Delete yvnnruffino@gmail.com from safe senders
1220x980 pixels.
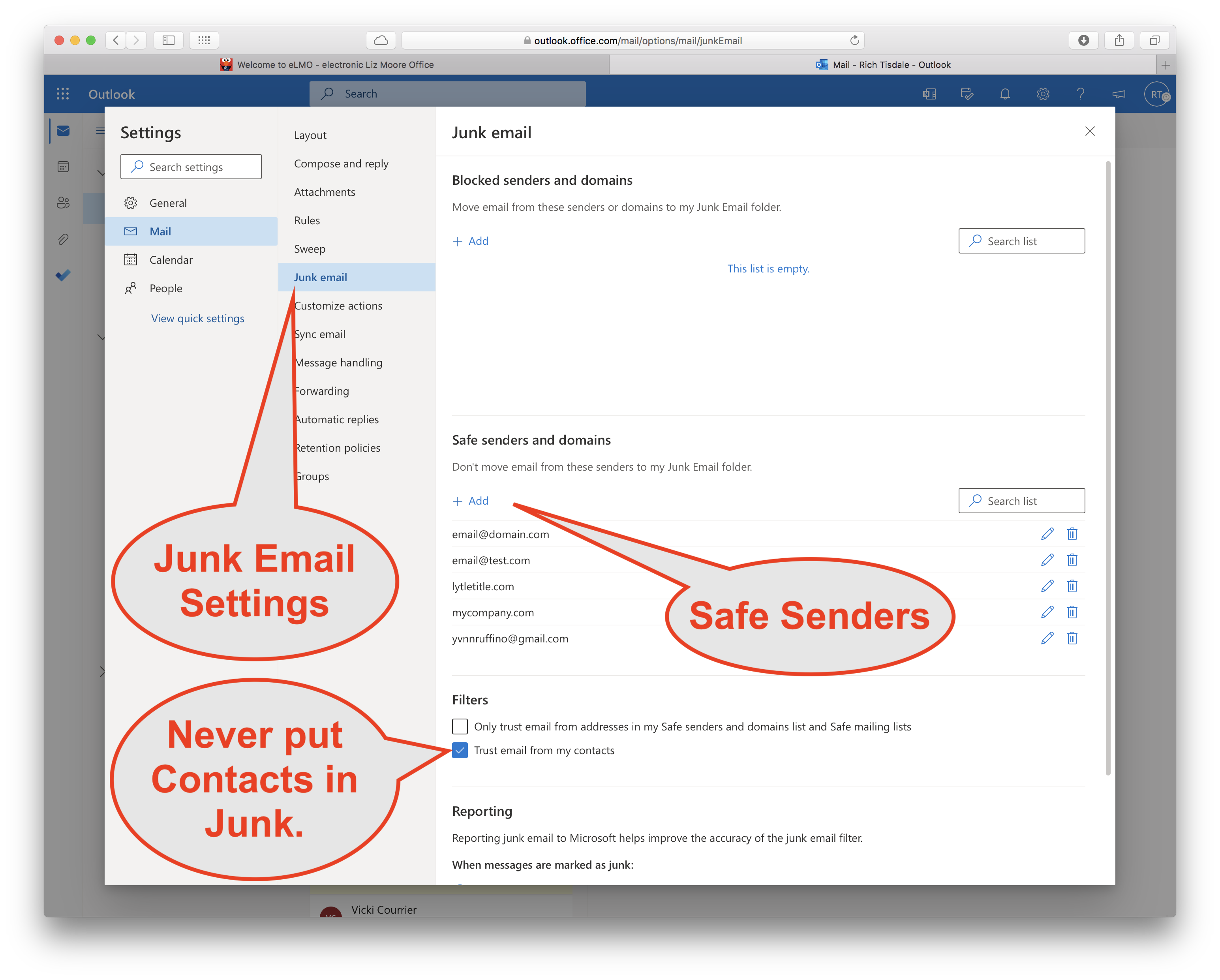pyautogui.click(x=1072, y=638)
